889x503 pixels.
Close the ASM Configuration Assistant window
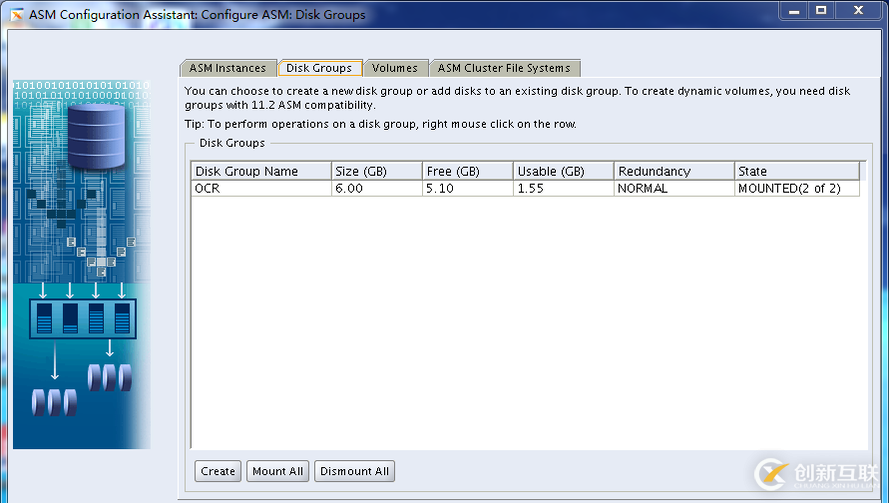click(858, 11)
